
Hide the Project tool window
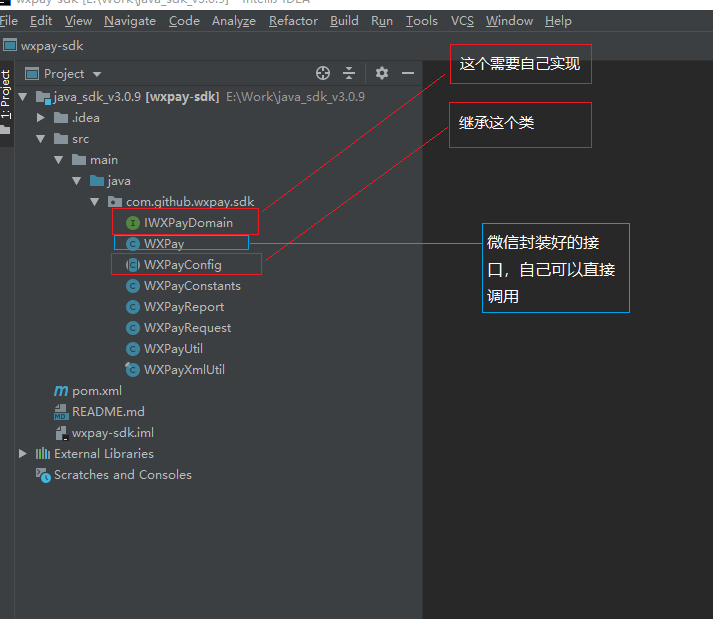408,73
